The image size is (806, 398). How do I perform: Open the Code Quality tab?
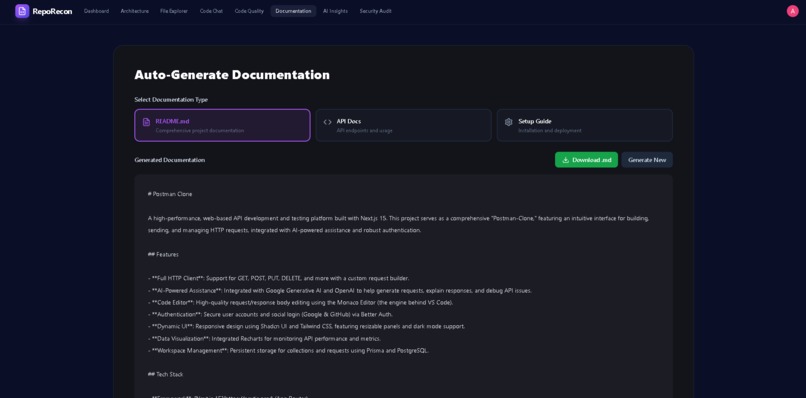249,11
